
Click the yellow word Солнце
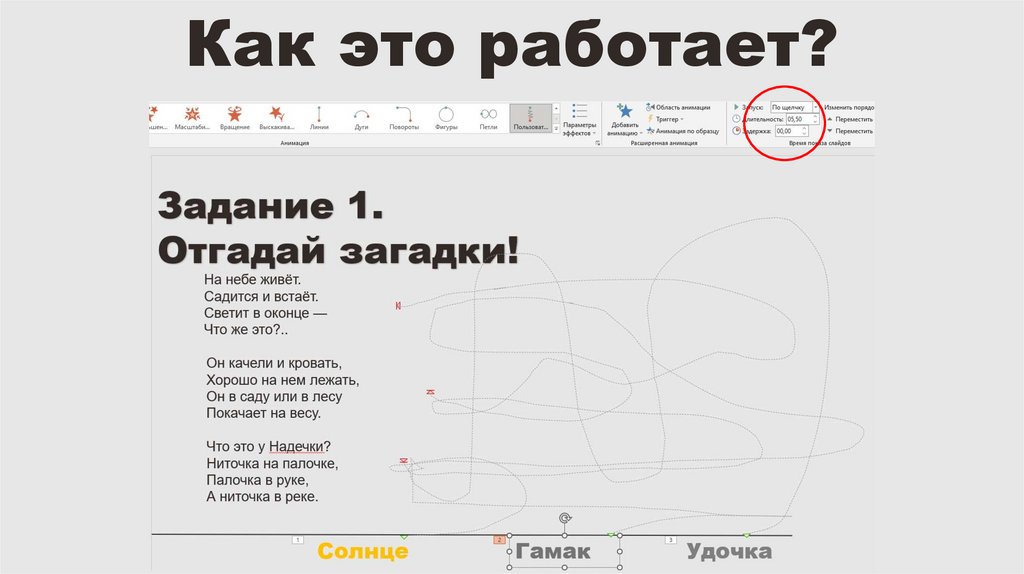pyautogui.click(x=363, y=551)
